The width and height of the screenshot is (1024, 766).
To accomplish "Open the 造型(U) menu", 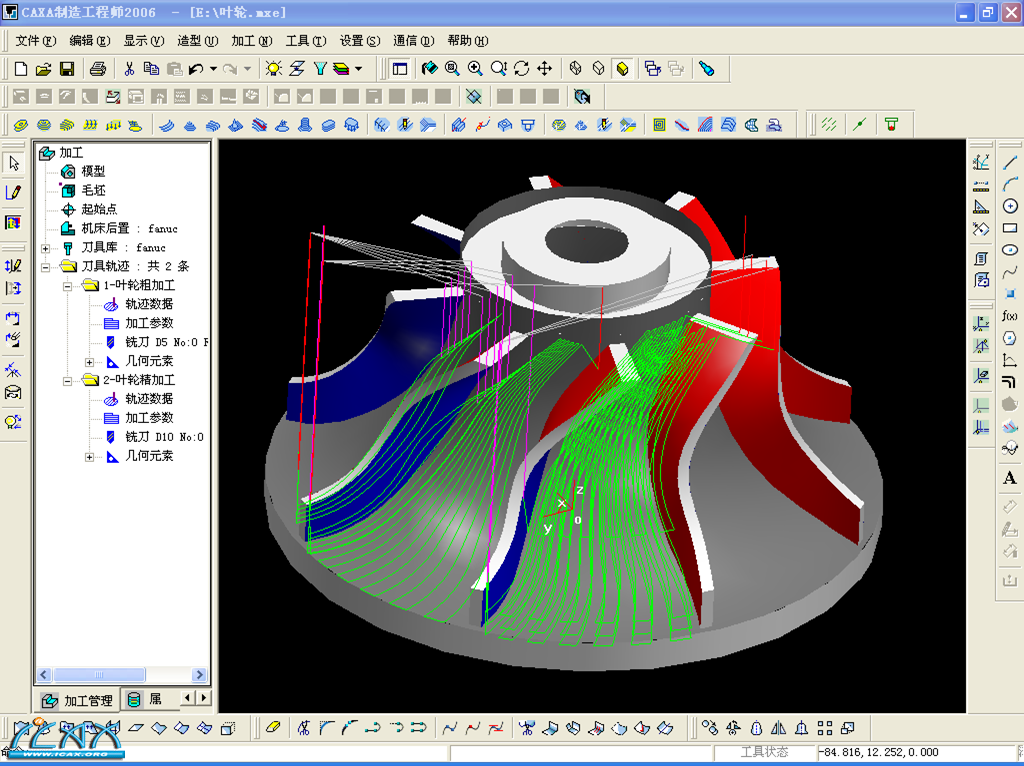I will (x=197, y=41).
